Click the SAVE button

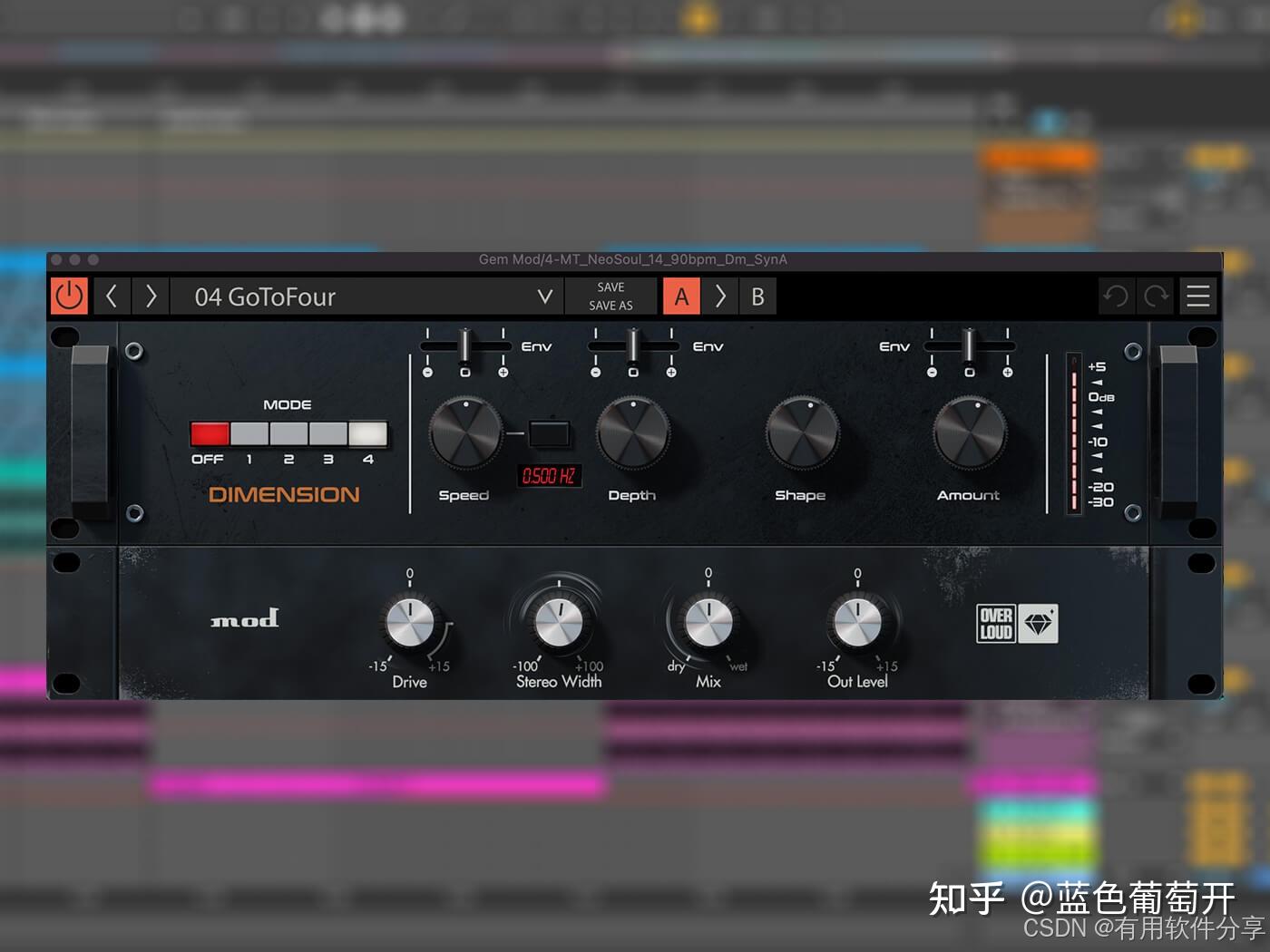(610, 286)
